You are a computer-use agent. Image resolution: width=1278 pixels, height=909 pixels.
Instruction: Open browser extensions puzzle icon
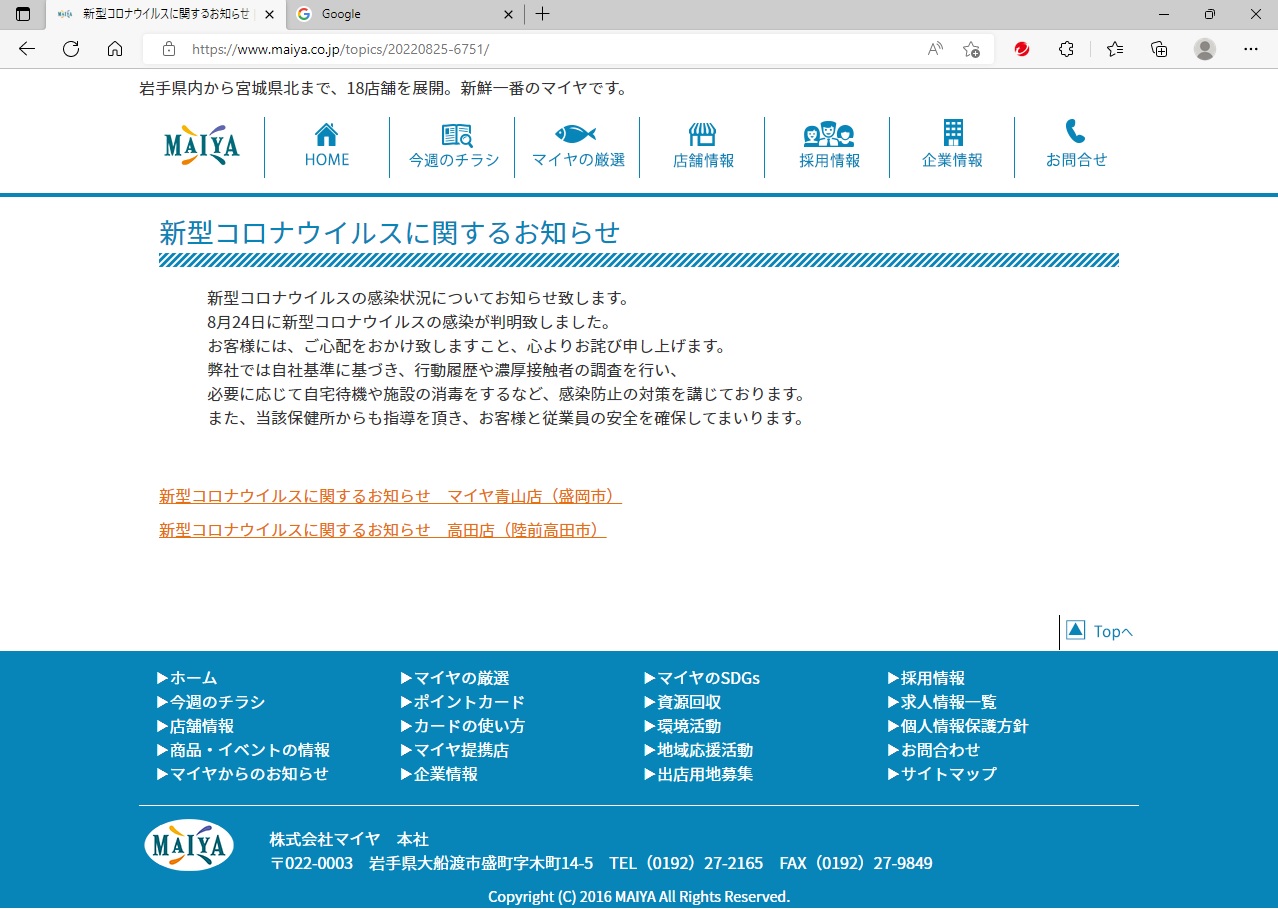coord(1066,49)
